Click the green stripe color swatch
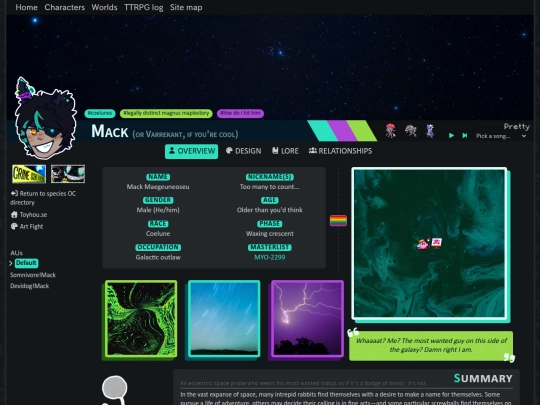The width and height of the screenshot is (540, 405). click(361, 131)
